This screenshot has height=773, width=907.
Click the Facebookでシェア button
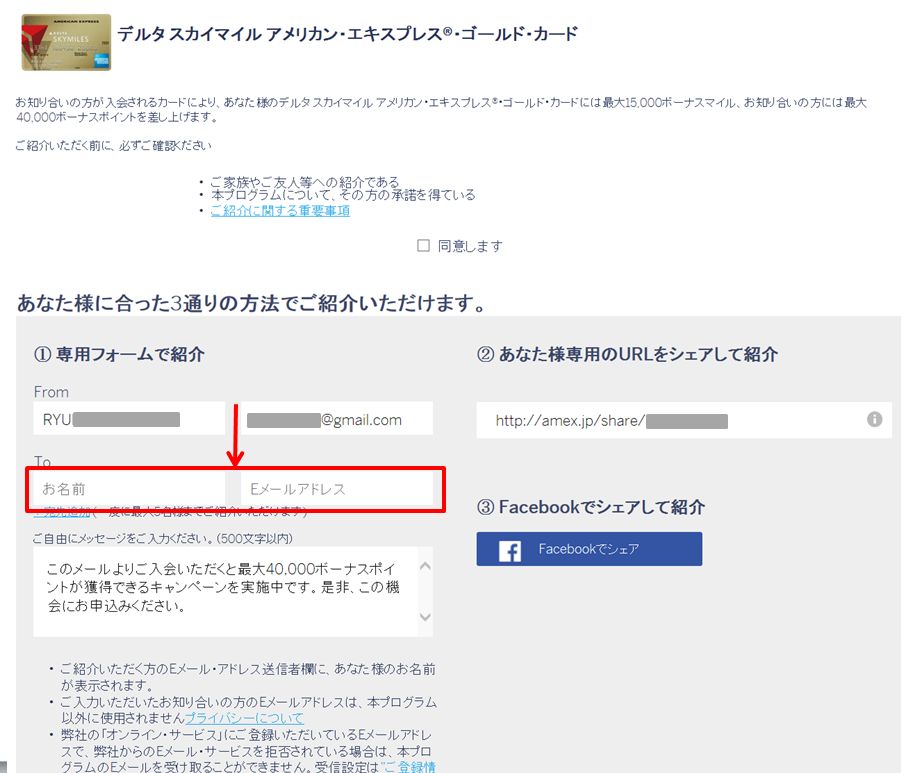pyautogui.click(x=589, y=549)
